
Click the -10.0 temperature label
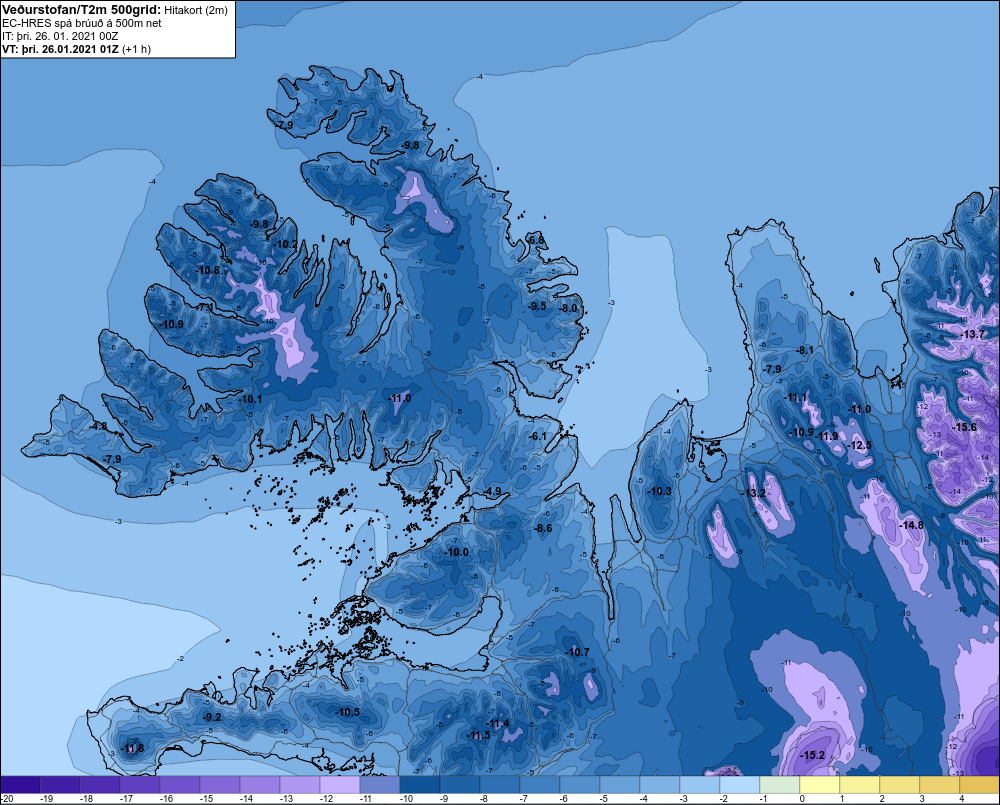tap(457, 552)
